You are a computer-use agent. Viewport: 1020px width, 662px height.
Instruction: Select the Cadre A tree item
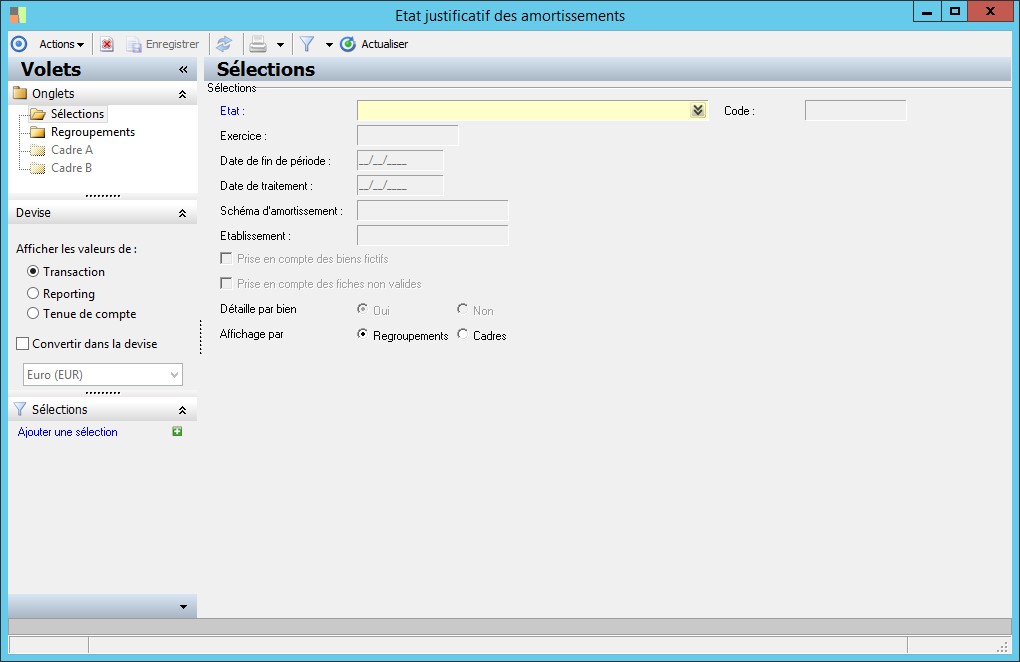coord(72,150)
